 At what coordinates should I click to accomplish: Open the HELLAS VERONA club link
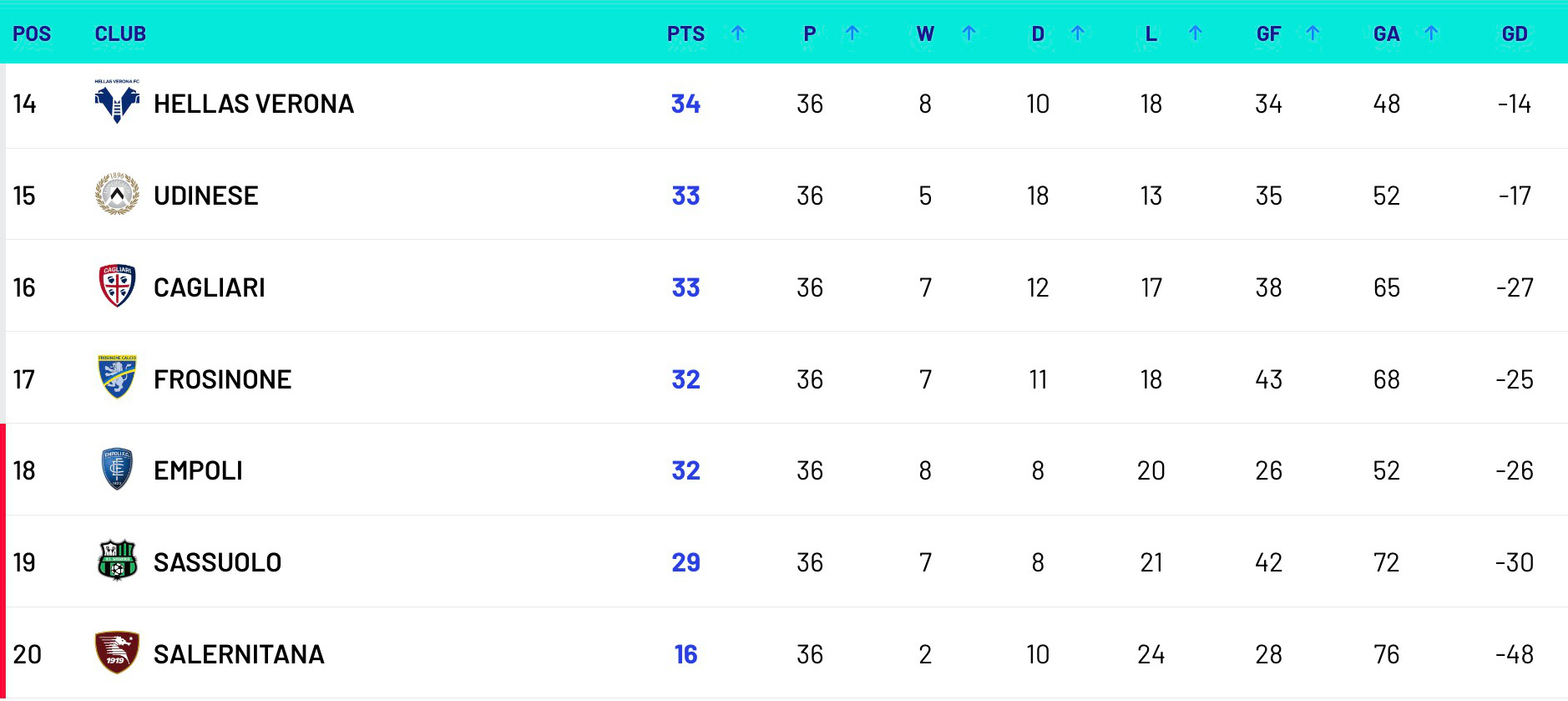pyautogui.click(x=254, y=104)
